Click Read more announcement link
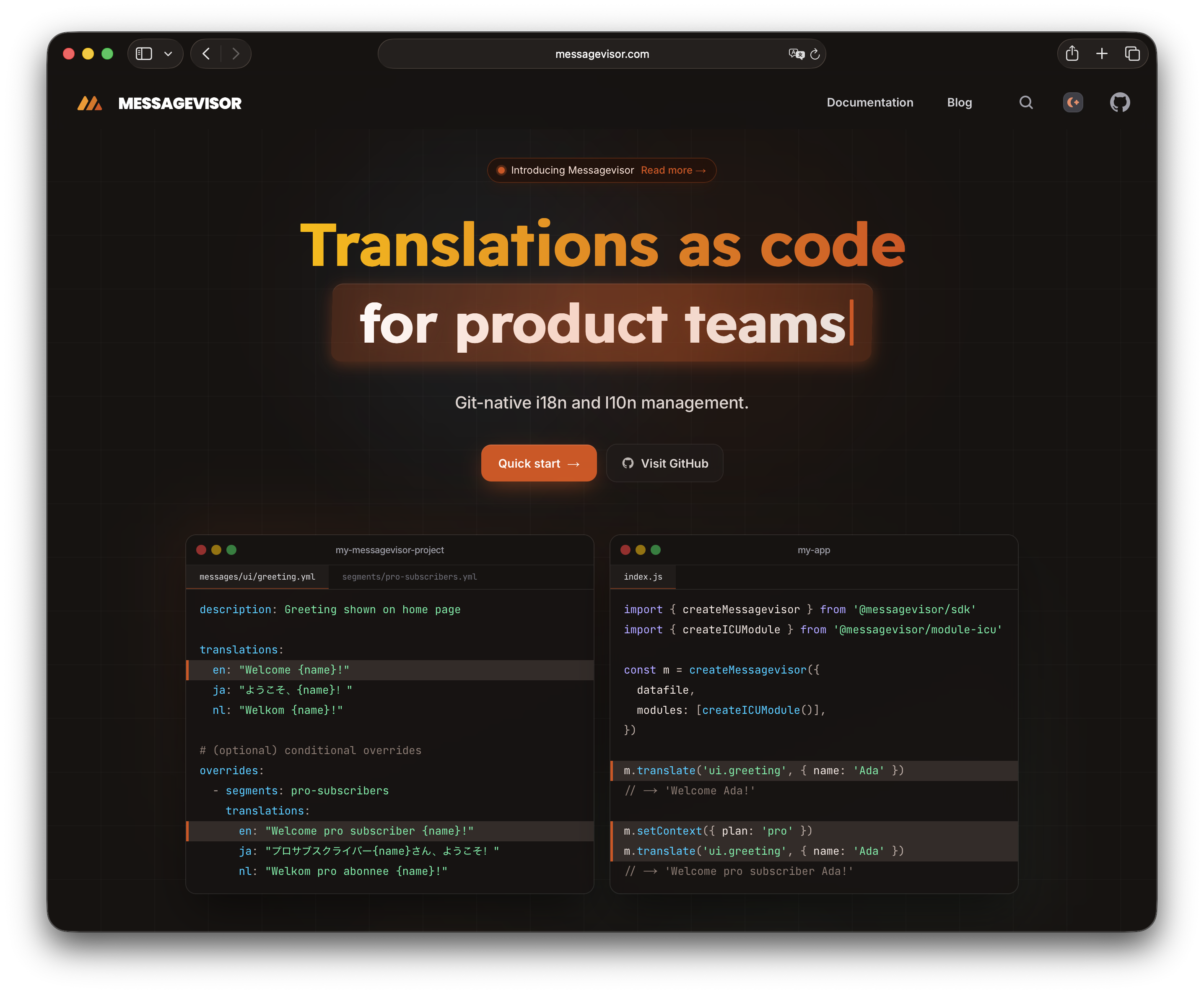The width and height of the screenshot is (1204, 994). pyautogui.click(x=673, y=170)
